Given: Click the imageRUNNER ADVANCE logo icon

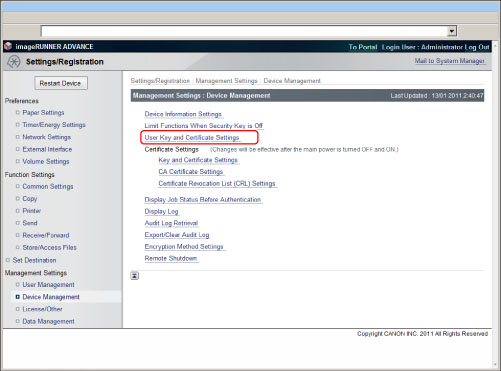Looking at the screenshot, I should [x=8, y=46].
